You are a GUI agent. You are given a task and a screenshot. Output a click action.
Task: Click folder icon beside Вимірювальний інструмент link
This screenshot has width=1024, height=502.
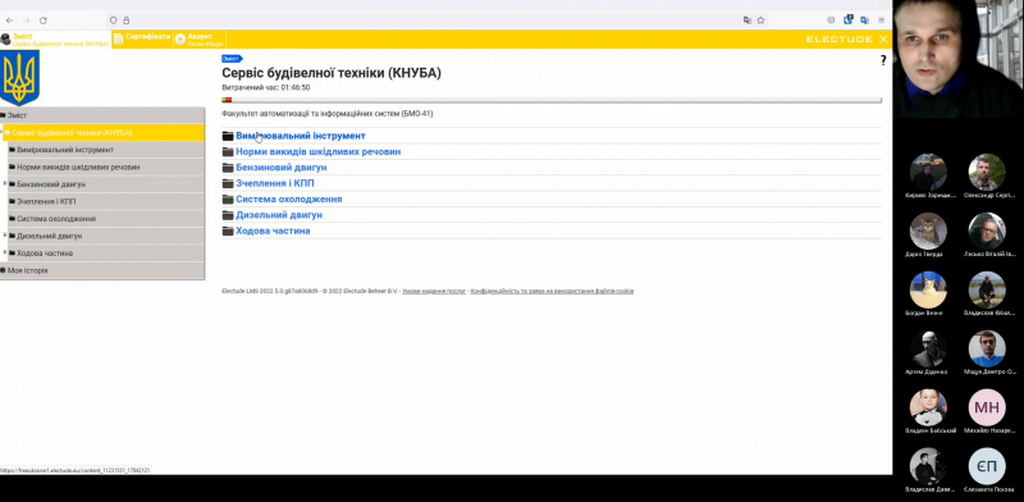point(227,136)
